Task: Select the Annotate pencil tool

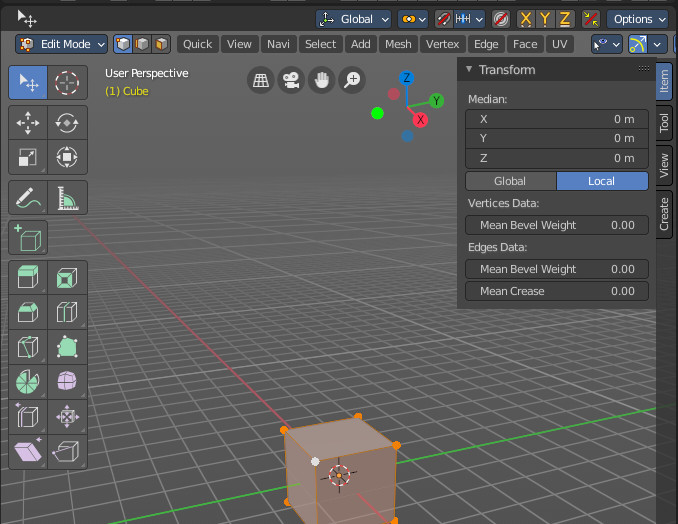Action: tap(28, 198)
